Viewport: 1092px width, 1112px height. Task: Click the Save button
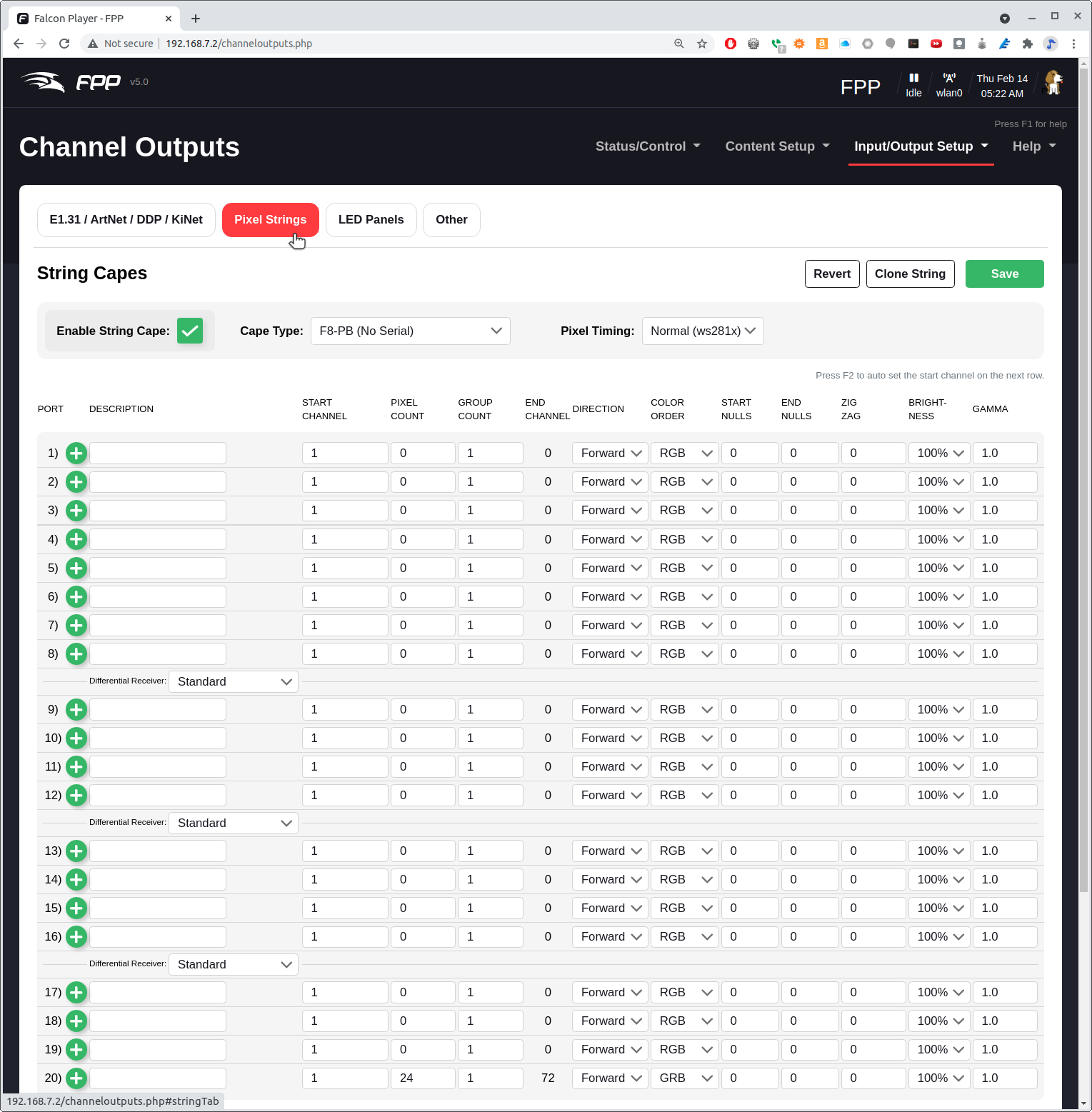coord(1004,274)
